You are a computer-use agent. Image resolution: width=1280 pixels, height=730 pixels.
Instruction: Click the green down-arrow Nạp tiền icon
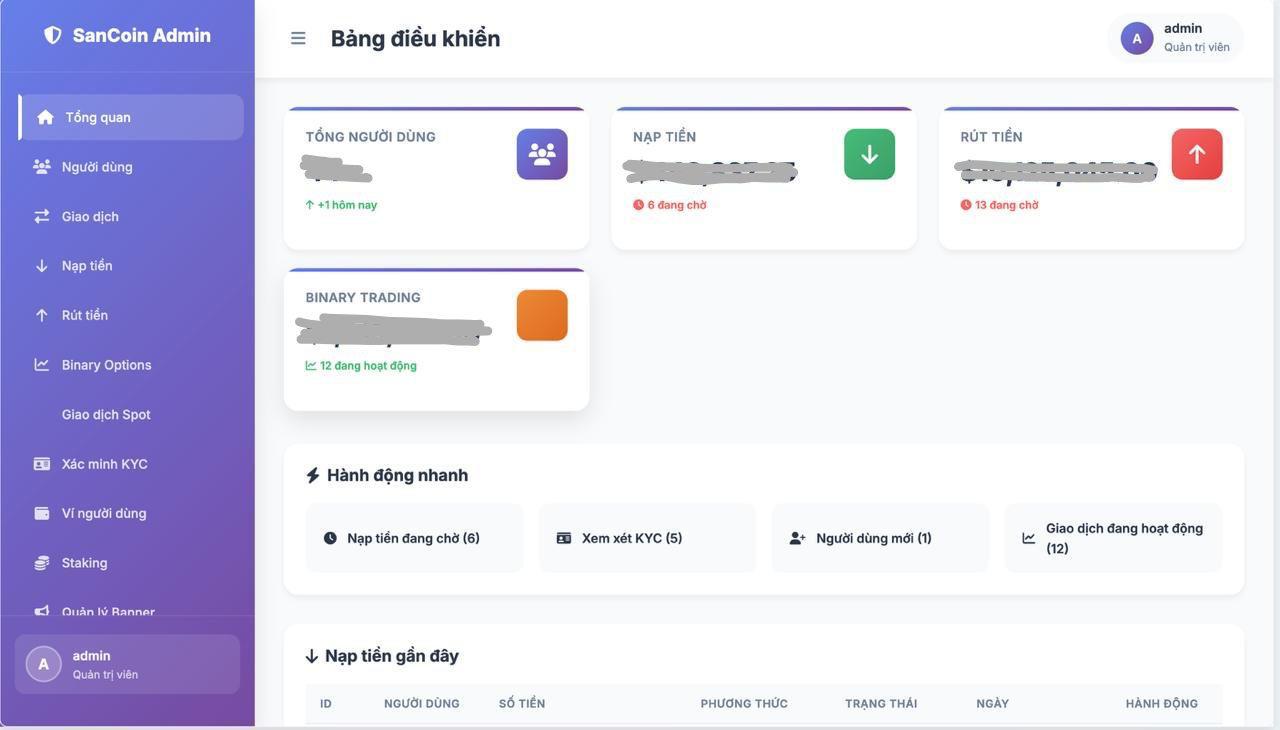(869, 154)
